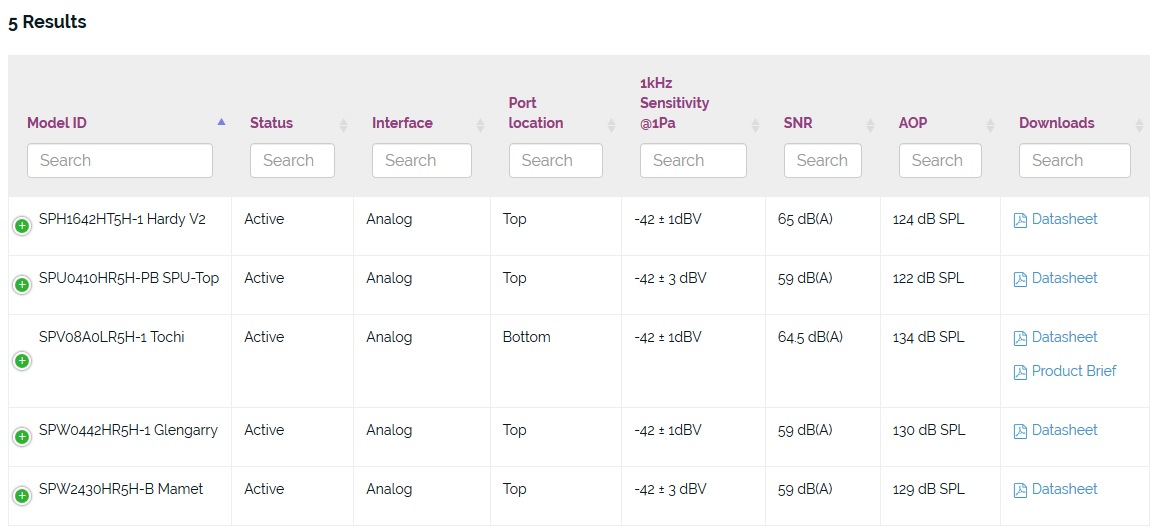The image size is (1158, 532).
Task: Click PDF icon for SPU-Top datasheet
Action: click(1020, 279)
